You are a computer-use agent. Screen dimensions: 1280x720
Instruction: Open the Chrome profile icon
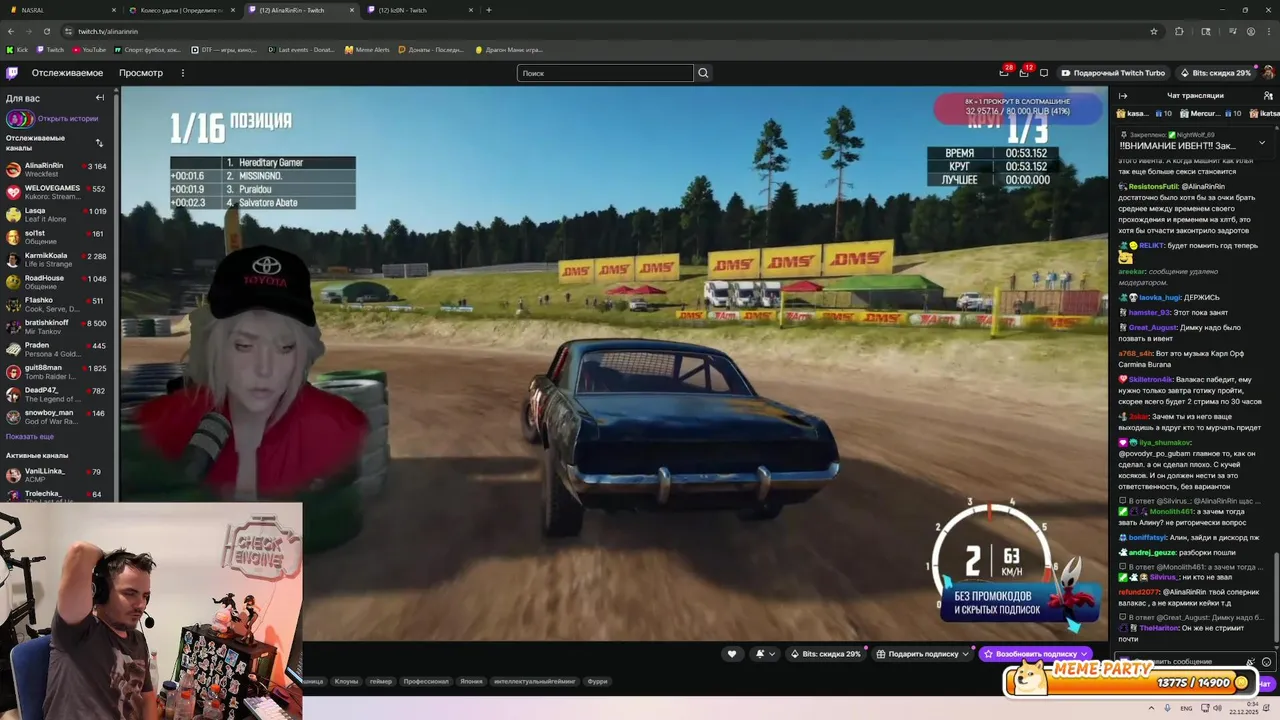(x=1251, y=31)
